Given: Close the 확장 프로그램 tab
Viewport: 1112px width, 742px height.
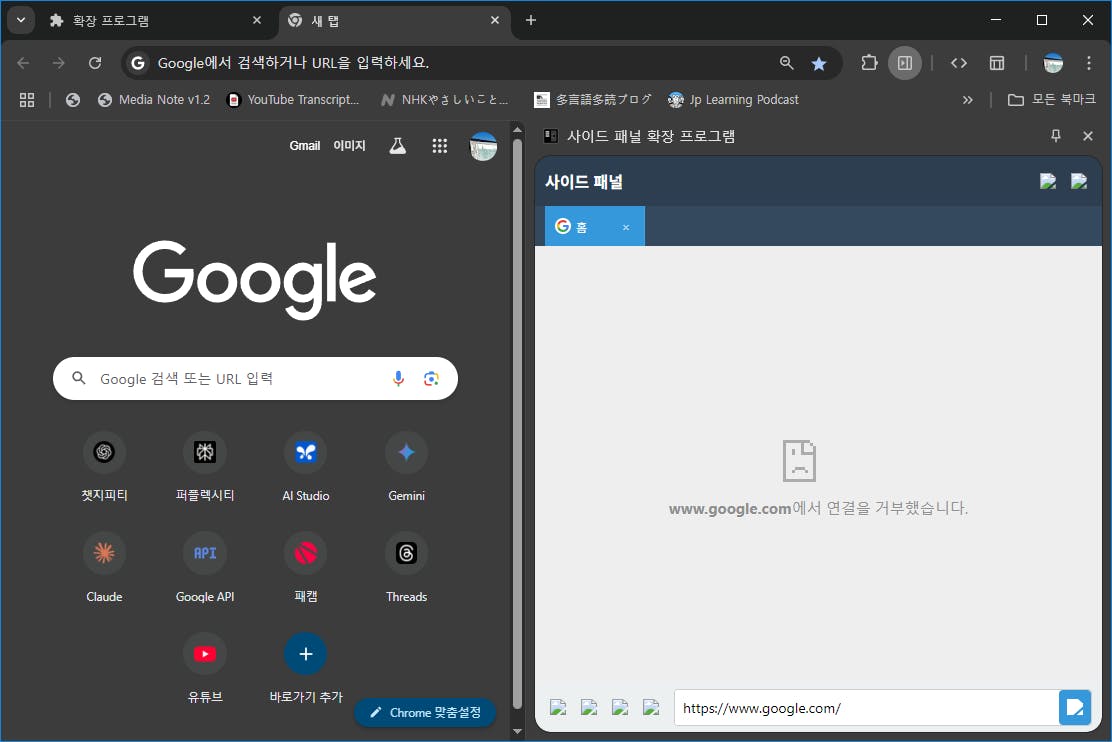Looking at the screenshot, I should coord(257,21).
